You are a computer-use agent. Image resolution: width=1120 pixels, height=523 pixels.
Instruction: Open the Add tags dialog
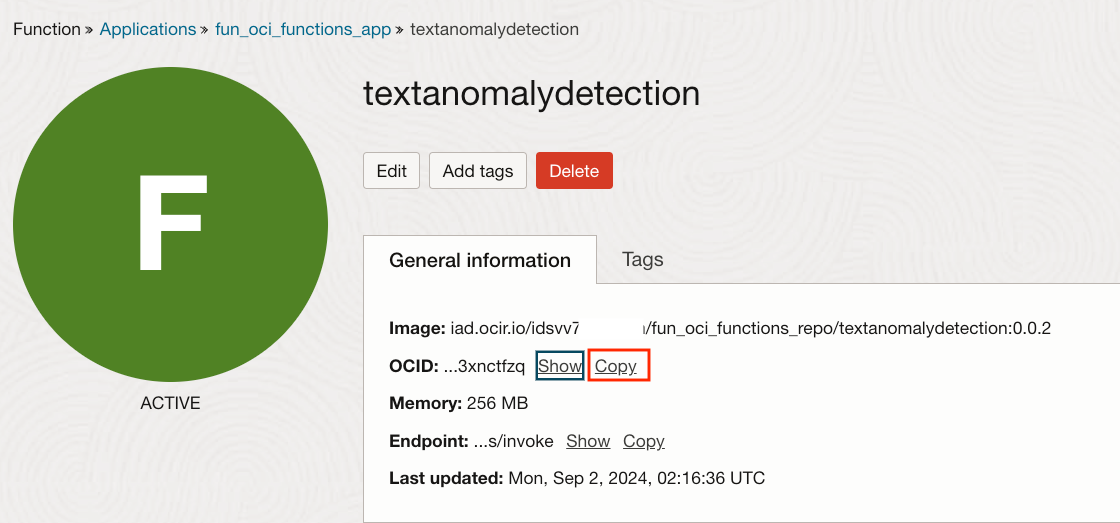pos(477,171)
